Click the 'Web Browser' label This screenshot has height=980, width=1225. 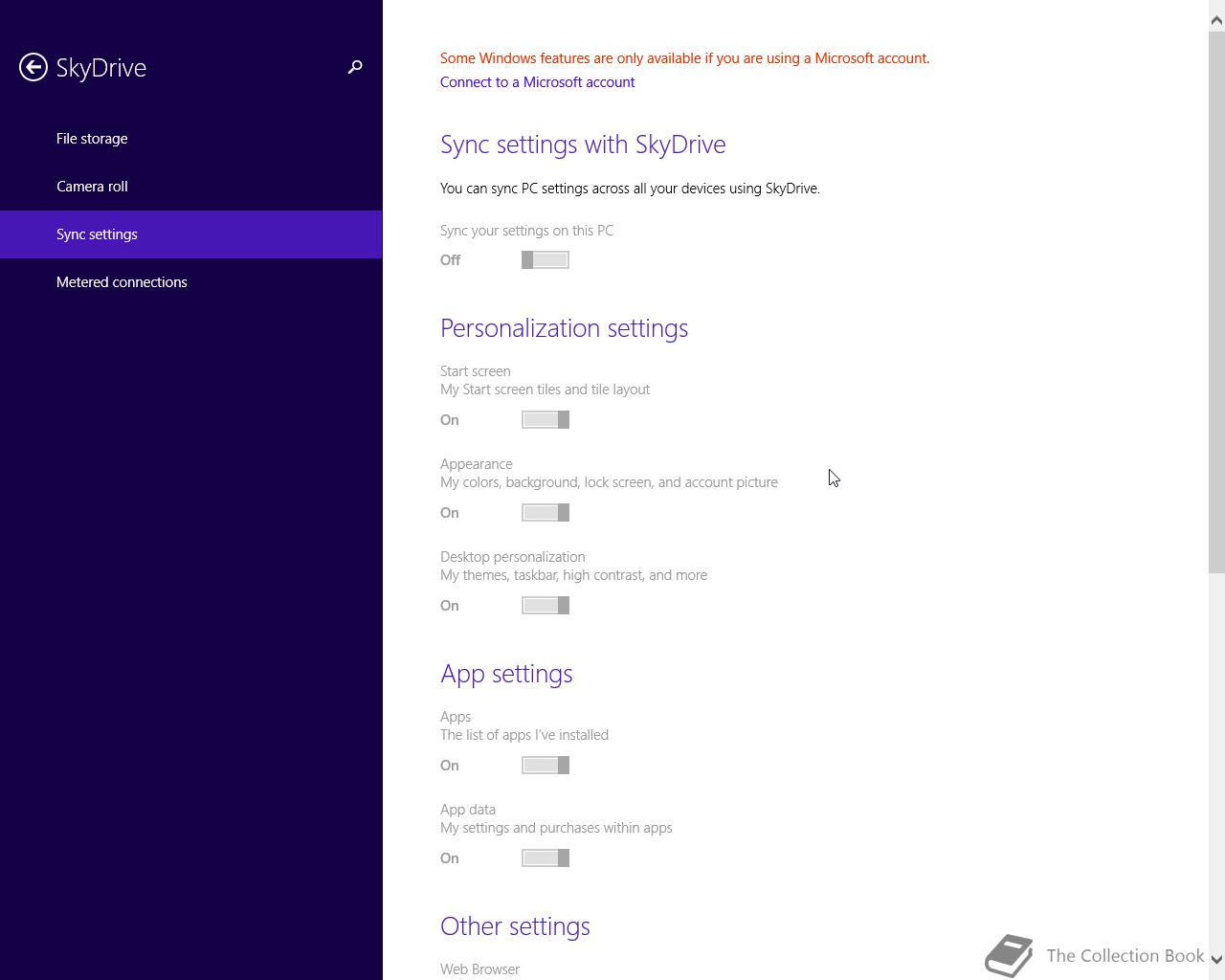pyautogui.click(x=479, y=969)
